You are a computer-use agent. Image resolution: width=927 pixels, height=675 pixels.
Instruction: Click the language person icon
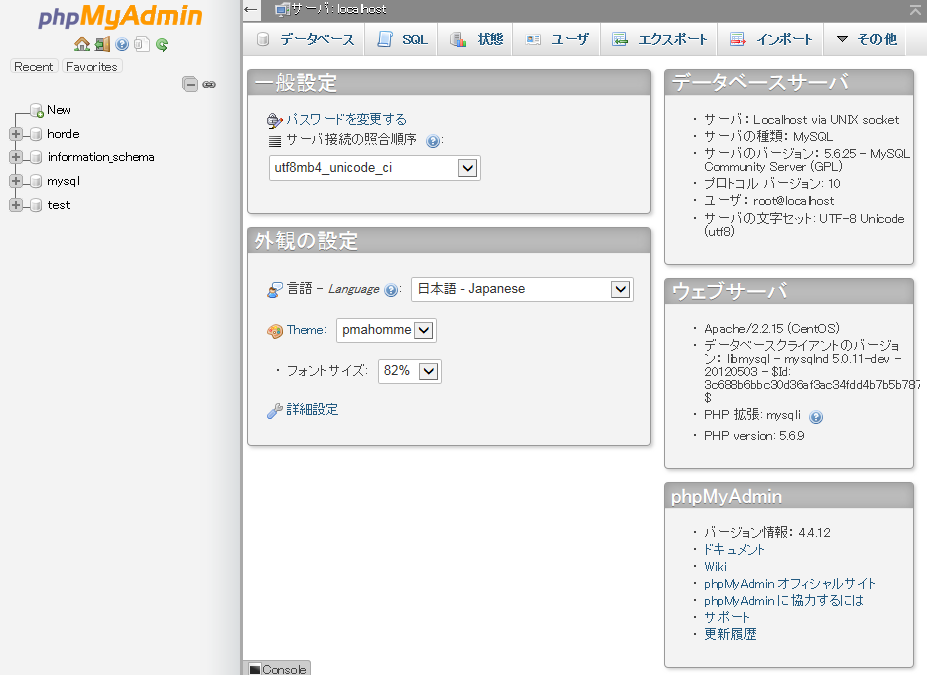[274, 290]
